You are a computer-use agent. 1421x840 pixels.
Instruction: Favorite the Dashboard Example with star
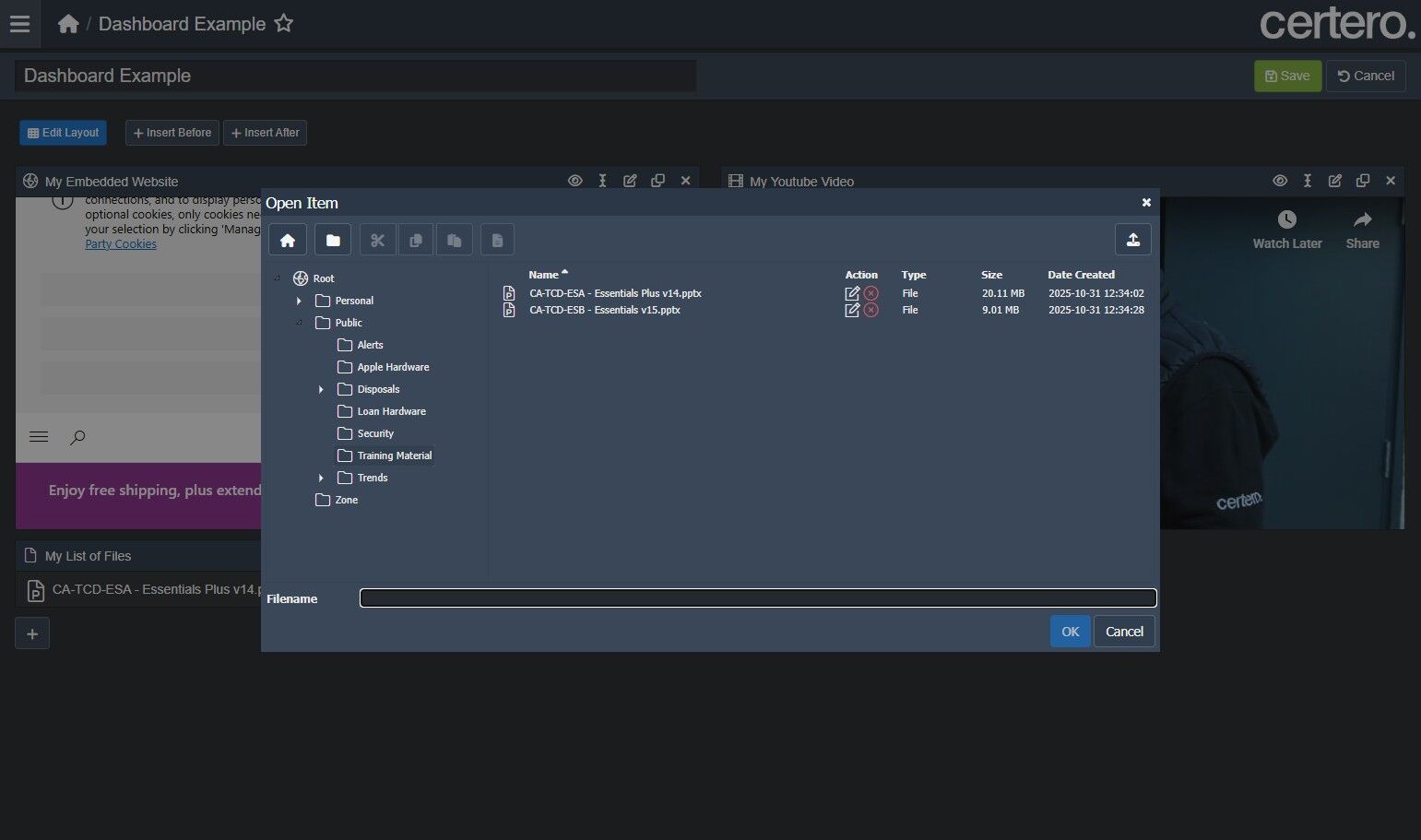click(x=284, y=24)
